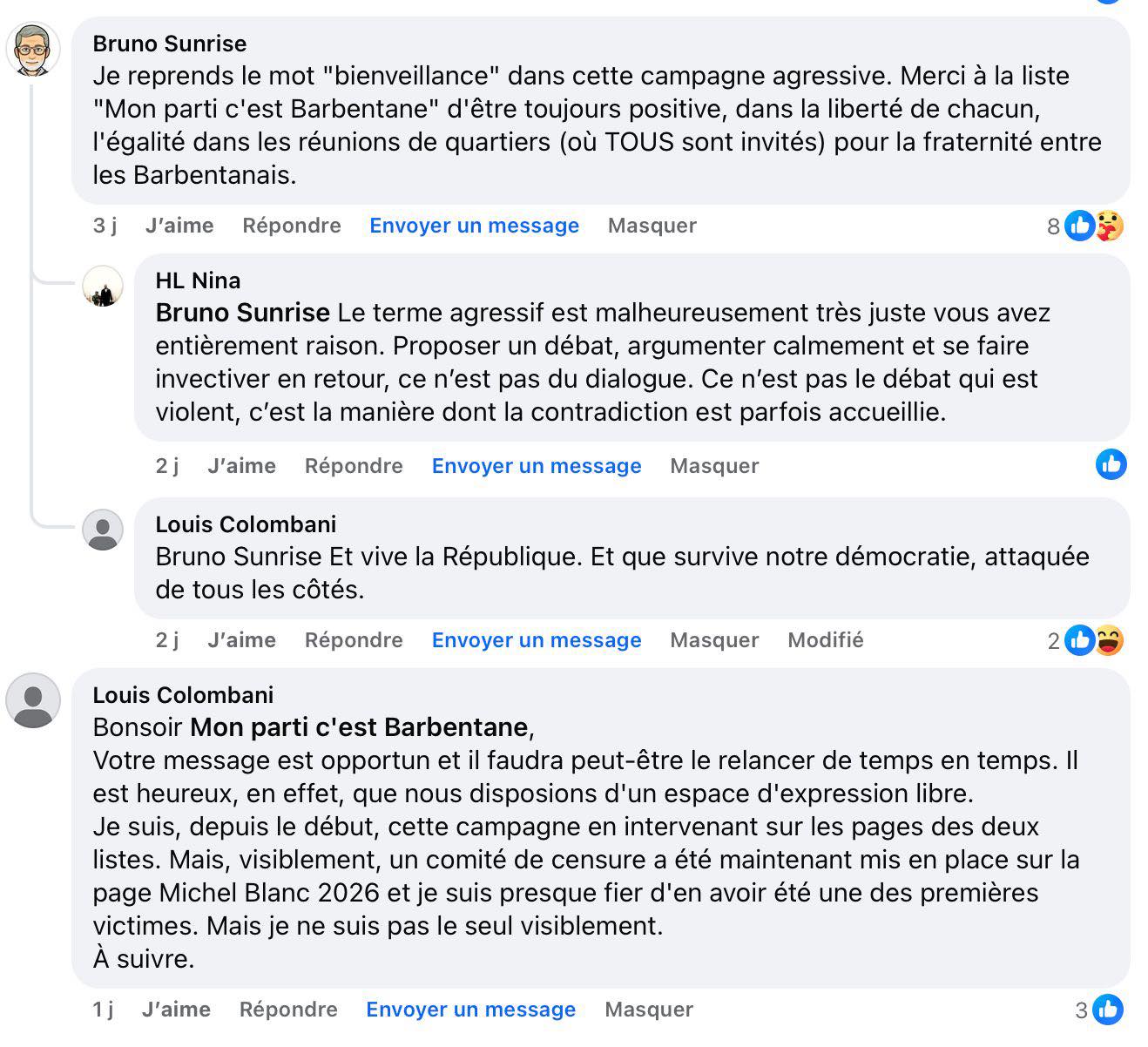This screenshot has height=1047, width=1148.
Task: Click the HL Nina author name
Action: pos(198,280)
